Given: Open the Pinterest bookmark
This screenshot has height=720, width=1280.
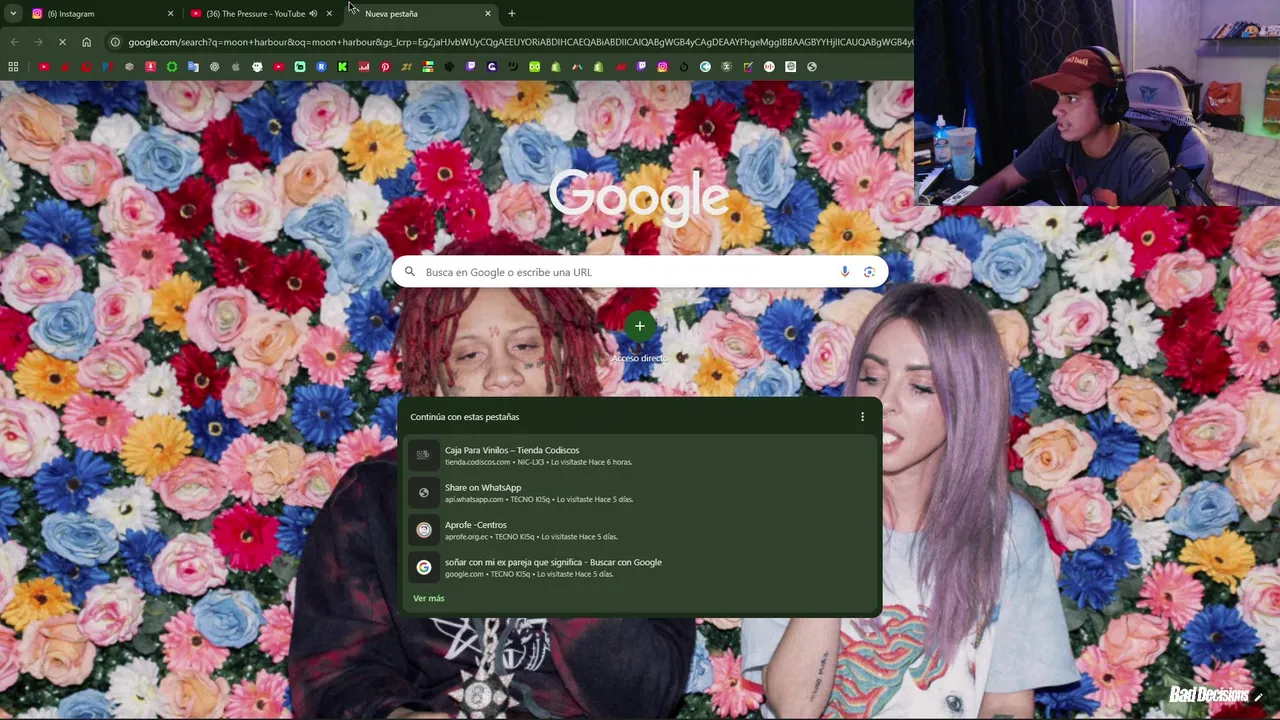Looking at the screenshot, I should pyautogui.click(x=385, y=67).
